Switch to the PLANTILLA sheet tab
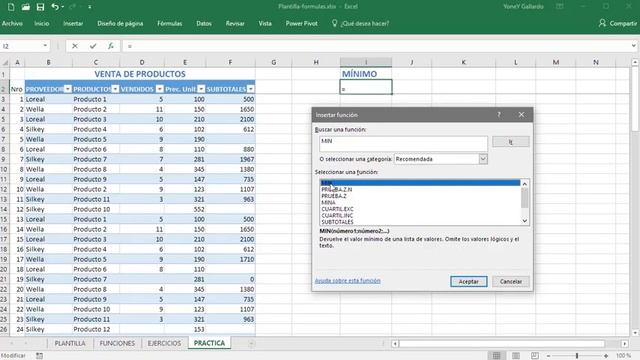 [x=70, y=343]
